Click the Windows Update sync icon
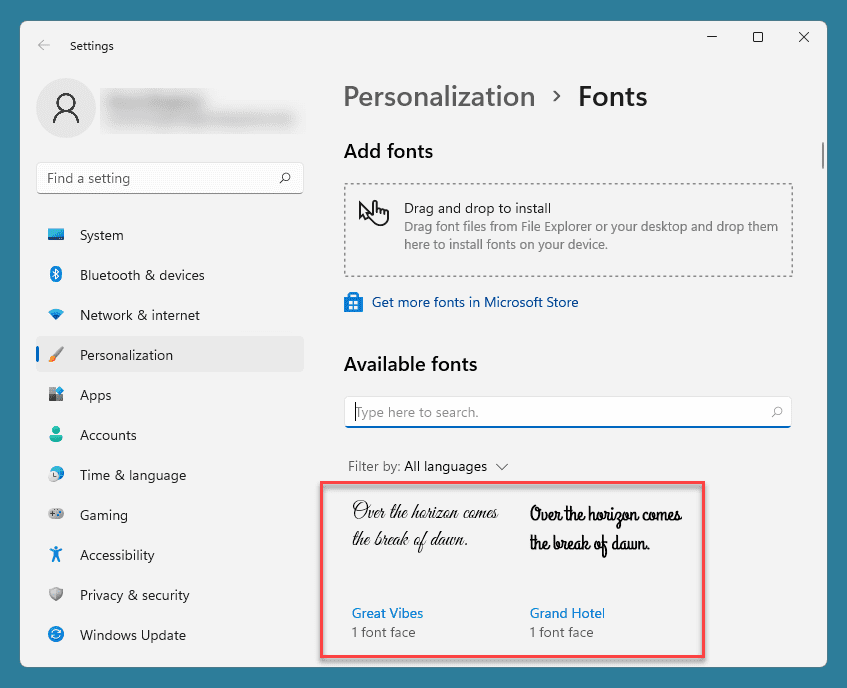 [x=56, y=634]
